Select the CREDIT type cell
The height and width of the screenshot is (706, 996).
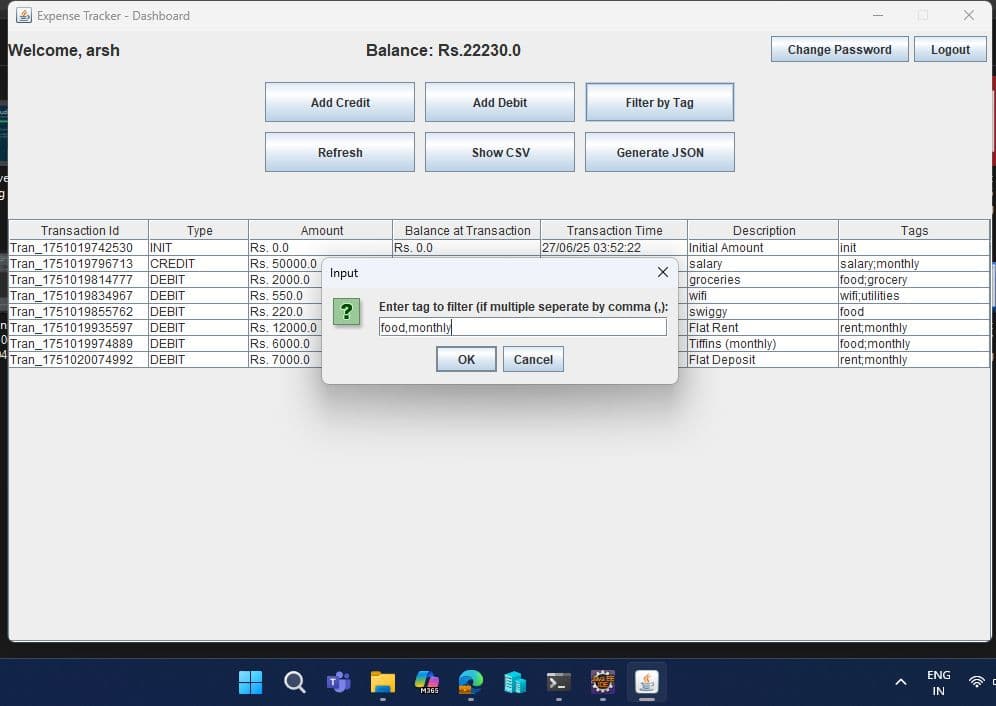click(x=199, y=263)
